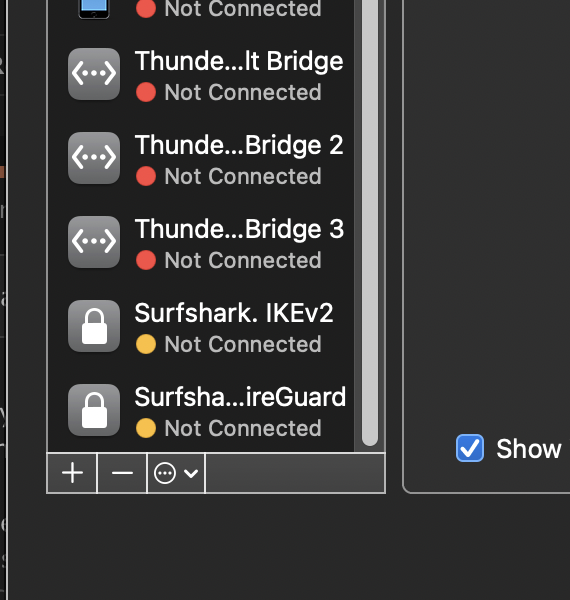Select the Surfshark. IKEv2 VPN entry

(x=201, y=326)
